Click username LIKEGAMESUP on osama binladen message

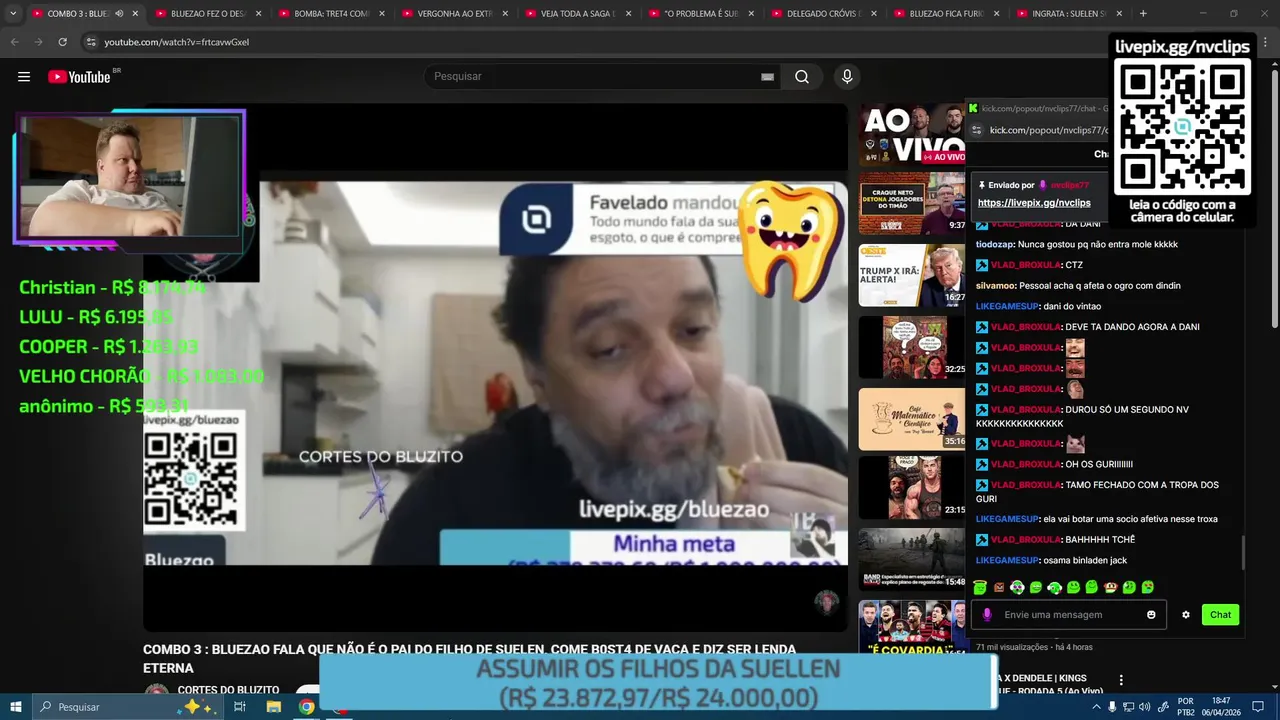(x=1007, y=560)
